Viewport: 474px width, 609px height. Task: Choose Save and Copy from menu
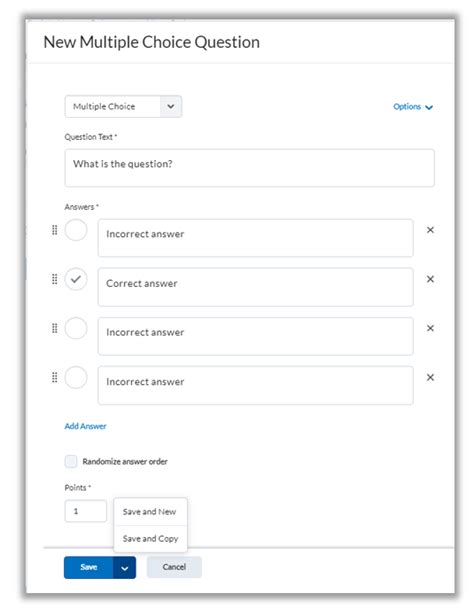150,539
